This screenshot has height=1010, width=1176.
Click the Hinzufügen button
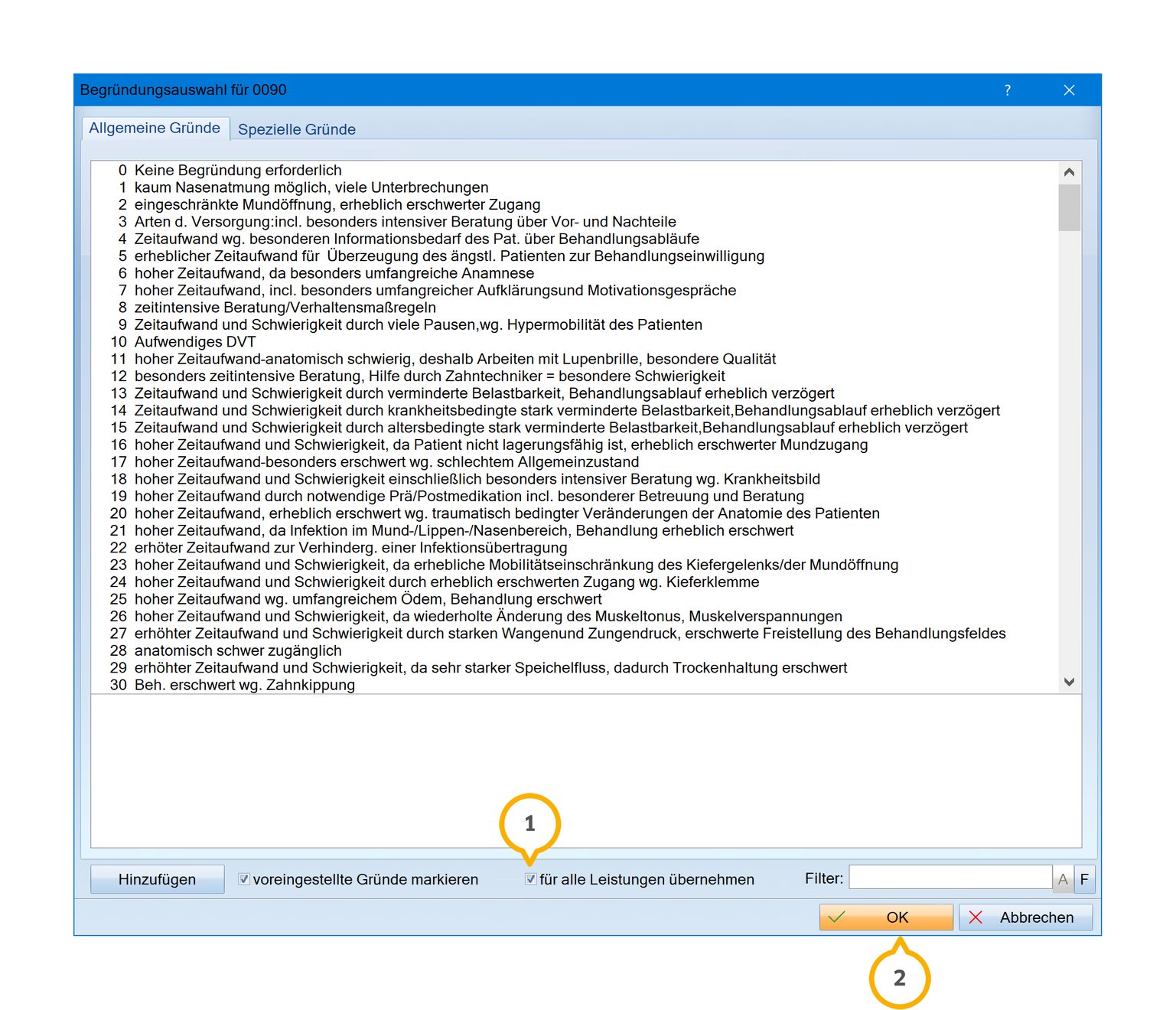pos(157,879)
